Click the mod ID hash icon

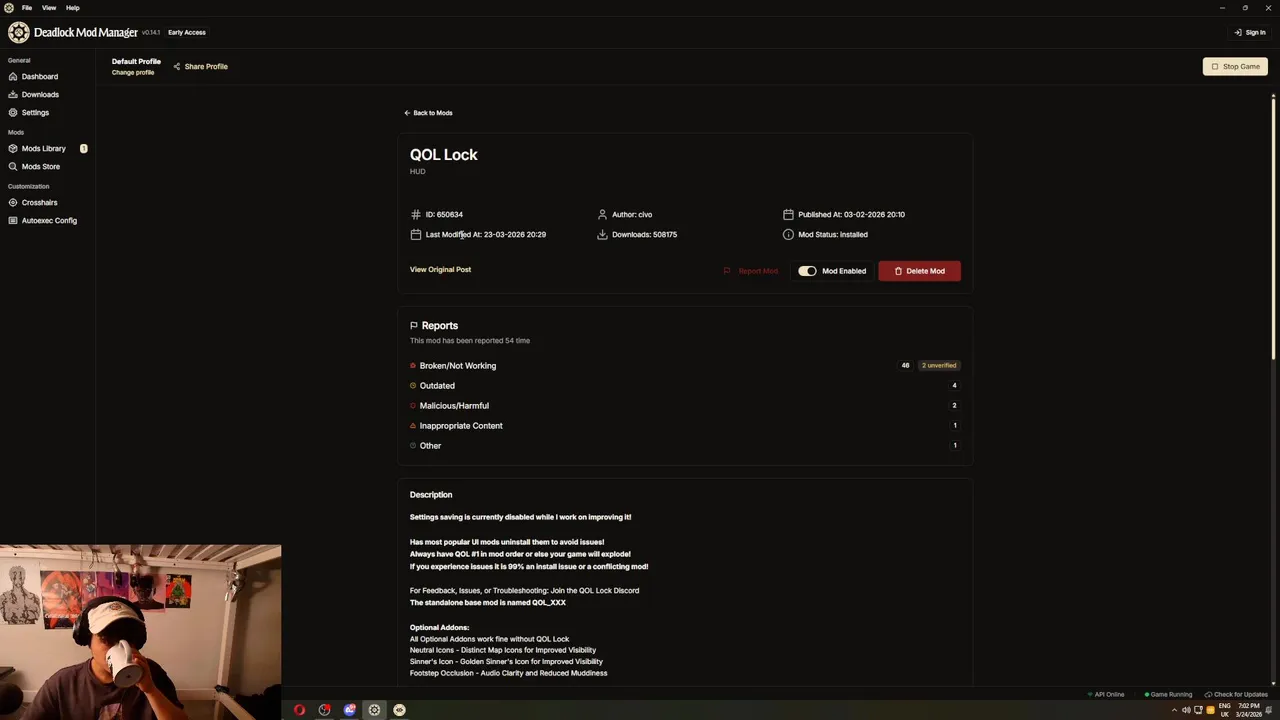tap(415, 214)
